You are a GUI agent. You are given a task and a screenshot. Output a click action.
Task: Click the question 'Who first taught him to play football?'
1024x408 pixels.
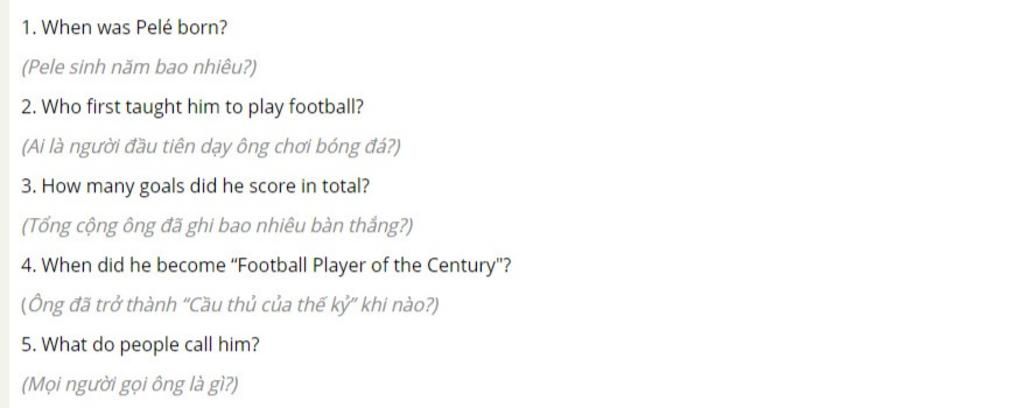tap(192, 107)
